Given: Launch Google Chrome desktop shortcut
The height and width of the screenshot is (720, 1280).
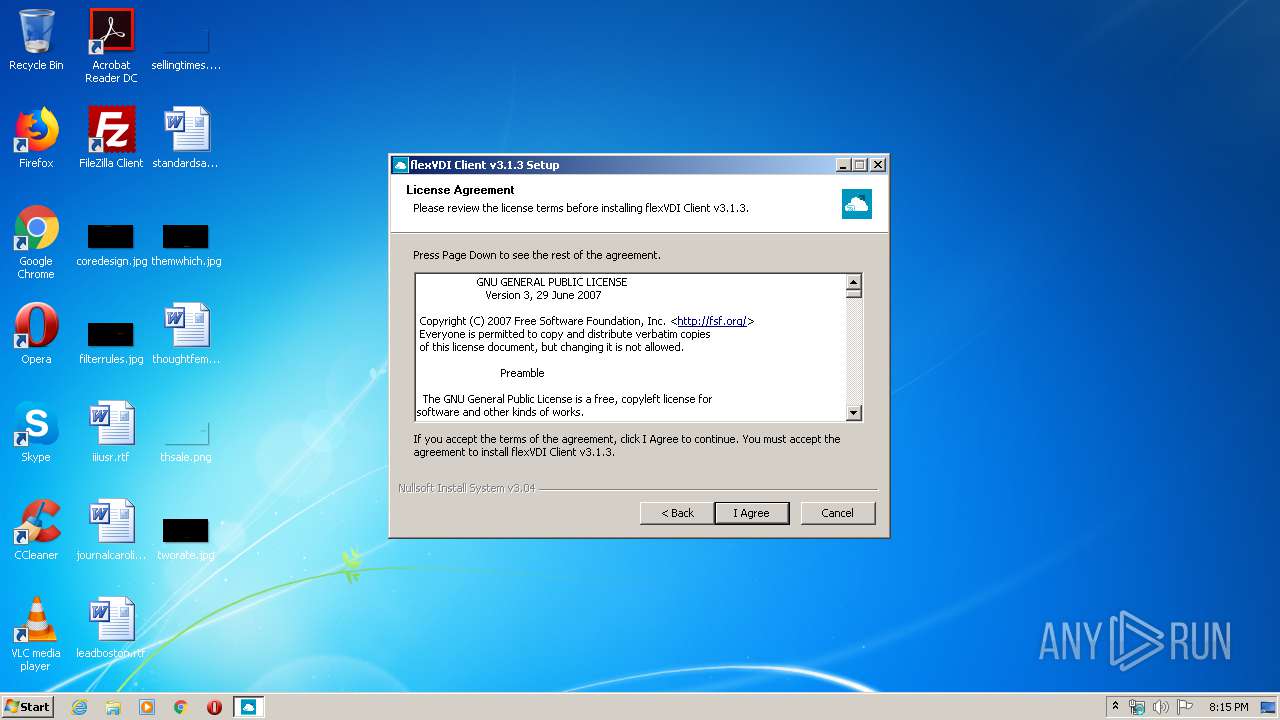Looking at the screenshot, I should pos(36,242).
